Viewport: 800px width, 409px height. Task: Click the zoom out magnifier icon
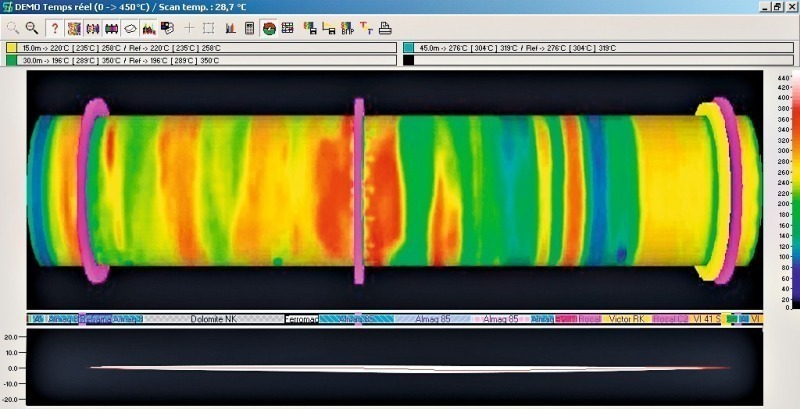tap(31, 28)
